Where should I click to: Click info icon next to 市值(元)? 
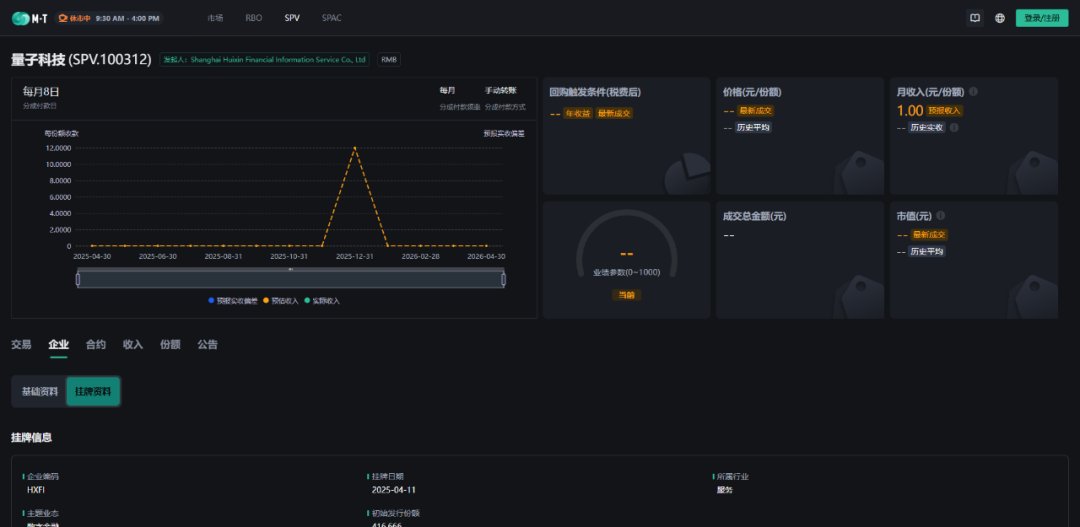940,216
